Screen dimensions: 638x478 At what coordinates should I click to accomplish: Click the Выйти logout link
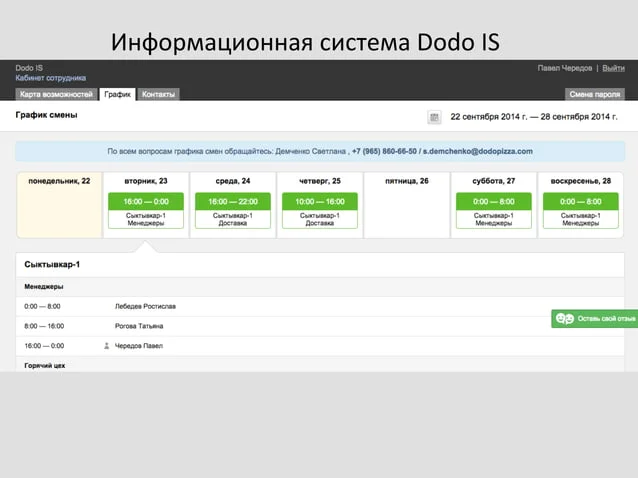click(613, 68)
